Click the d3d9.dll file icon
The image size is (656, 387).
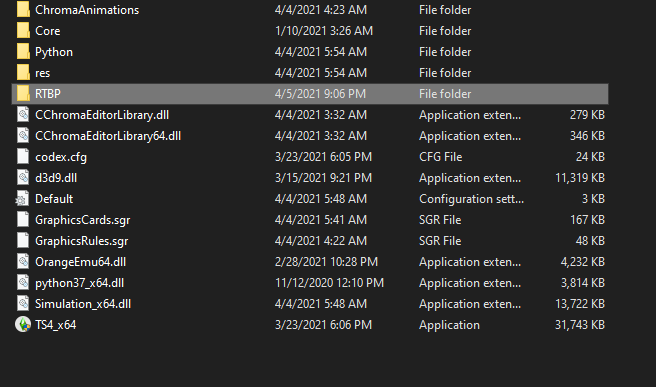[23, 178]
